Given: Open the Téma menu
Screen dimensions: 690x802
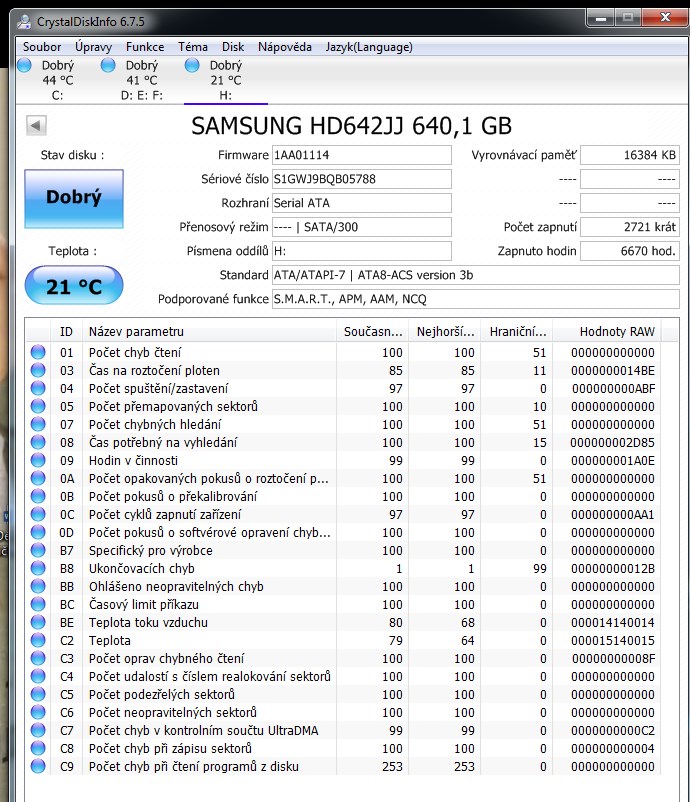Looking at the screenshot, I should (x=193, y=47).
